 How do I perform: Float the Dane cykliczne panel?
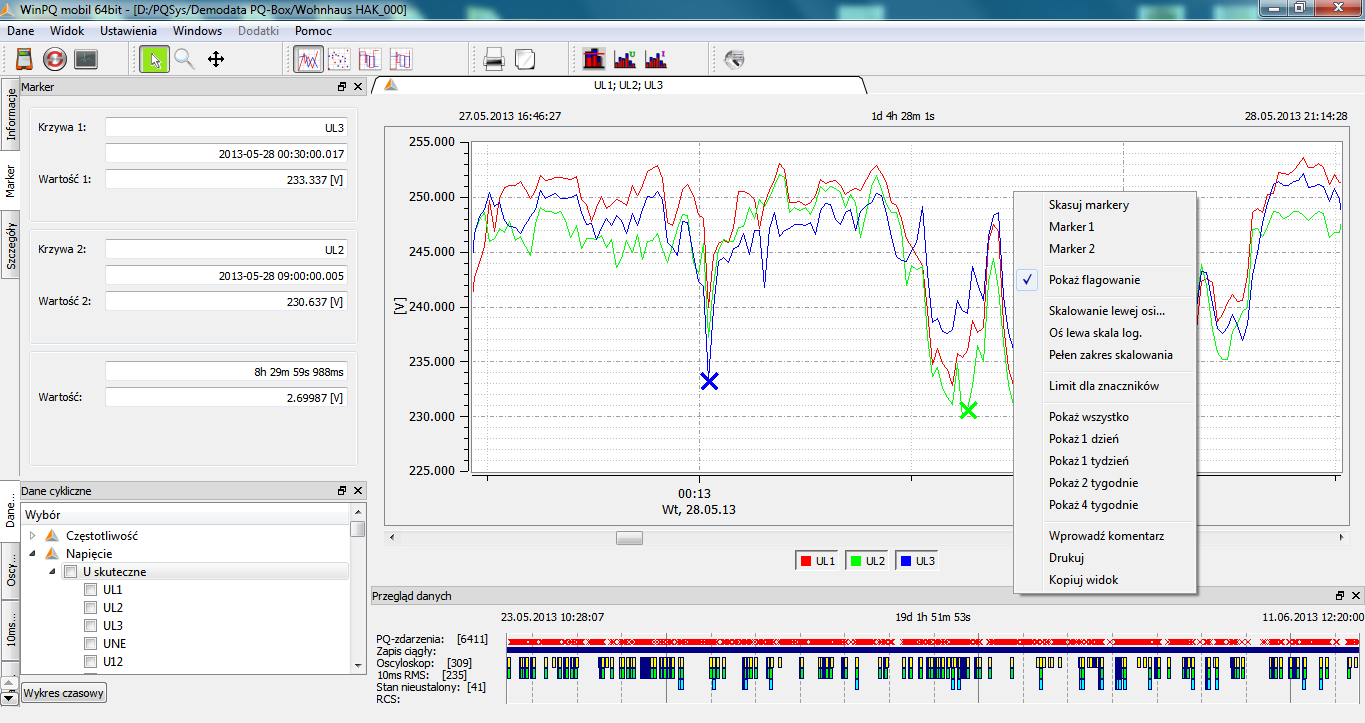[x=342, y=491]
